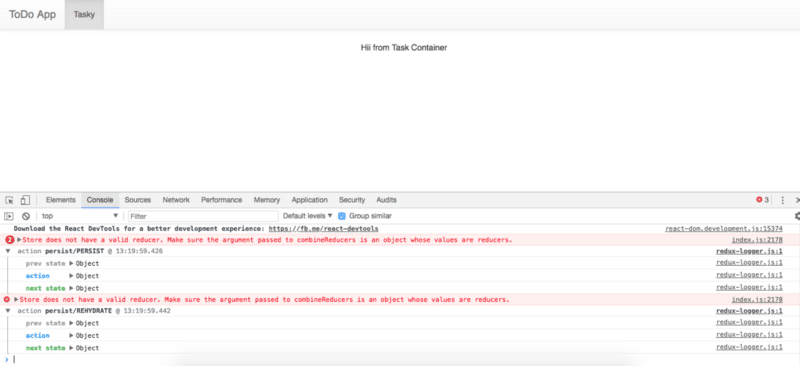Open console settings gear icon
Image resolution: width=800 pixels, height=366 pixels.
(797, 216)
